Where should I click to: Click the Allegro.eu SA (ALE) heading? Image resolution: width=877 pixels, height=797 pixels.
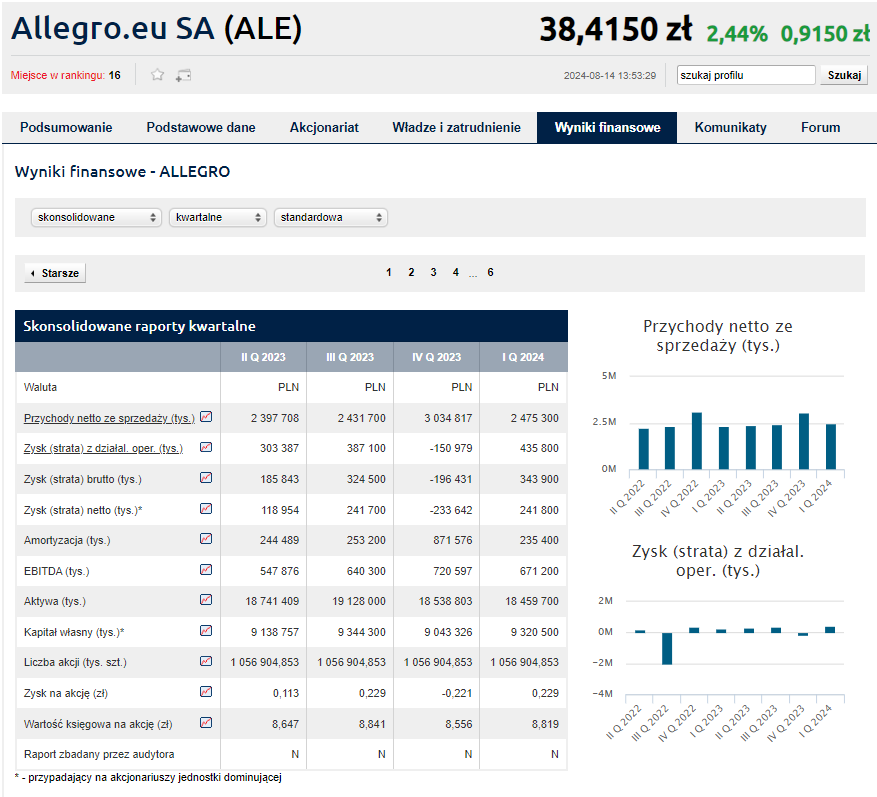(x=157, y=28)
